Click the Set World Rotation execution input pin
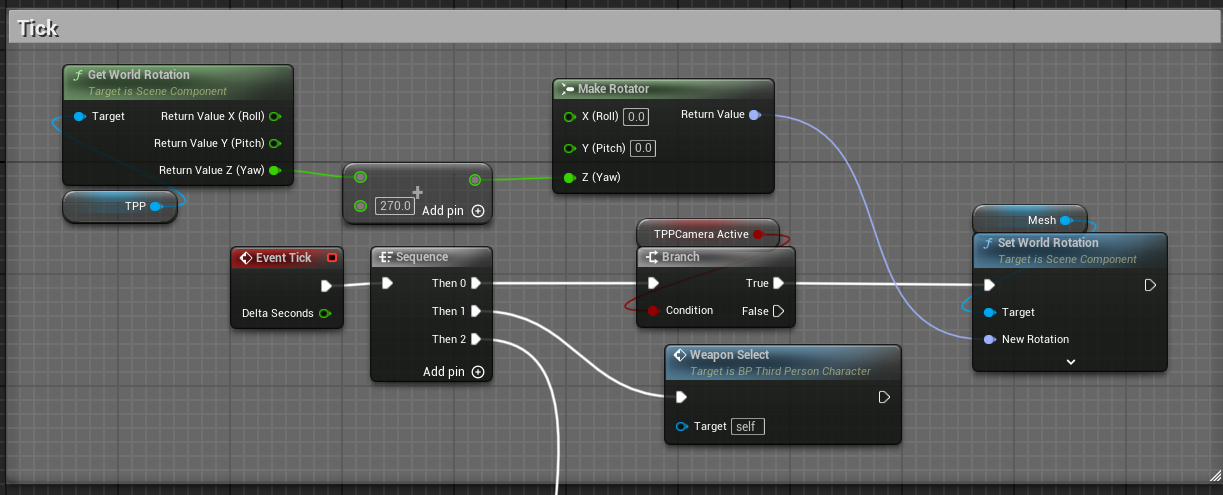 [x=989, y=285]
